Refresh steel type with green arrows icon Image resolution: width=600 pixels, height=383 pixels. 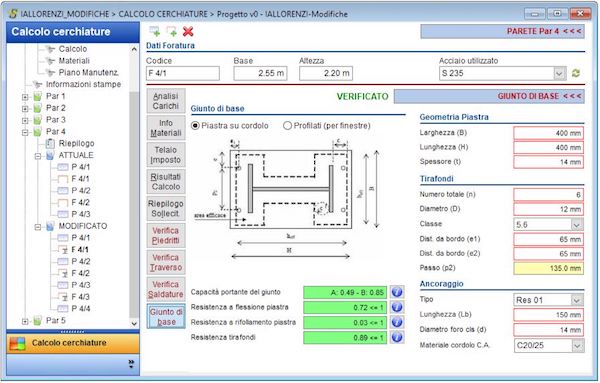click(x=576, y=73)
